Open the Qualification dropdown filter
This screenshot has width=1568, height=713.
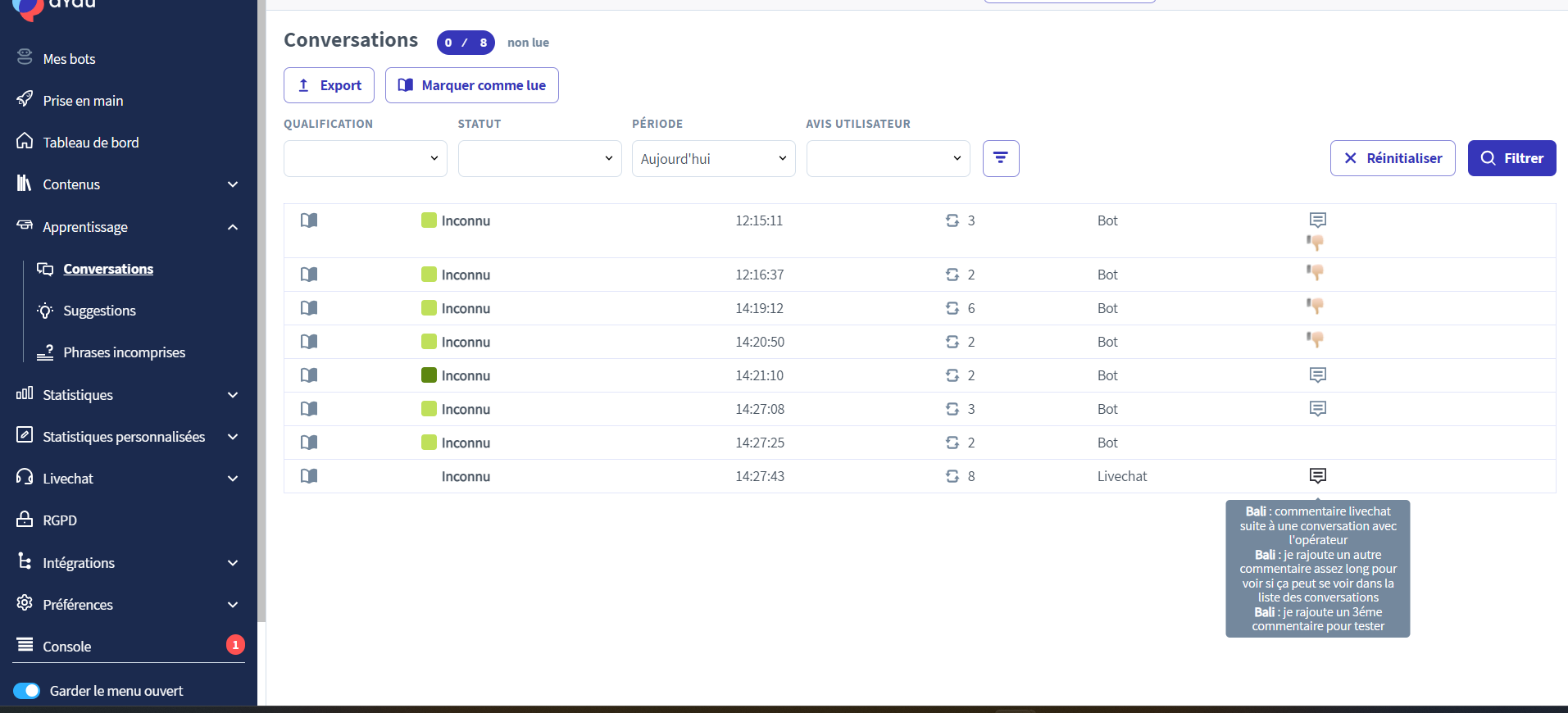(x=365, y=158)
